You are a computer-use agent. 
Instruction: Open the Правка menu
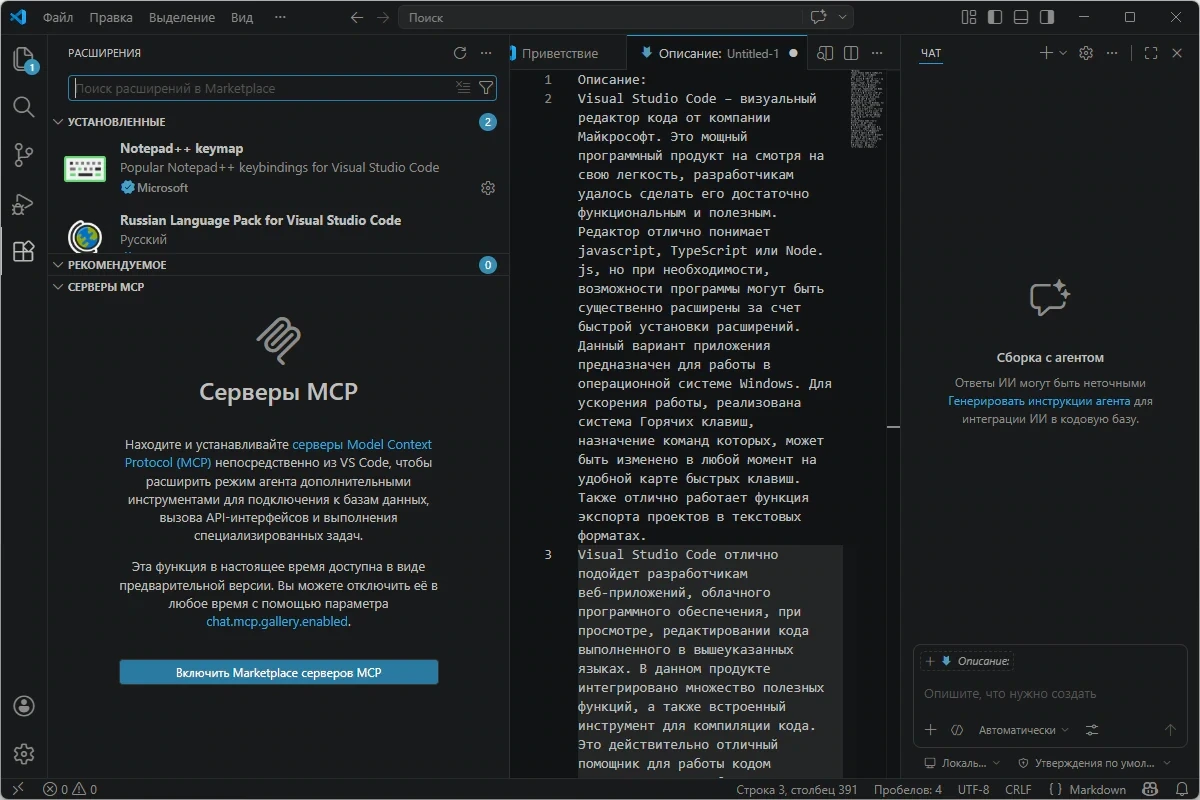click(x=111, y=17)
